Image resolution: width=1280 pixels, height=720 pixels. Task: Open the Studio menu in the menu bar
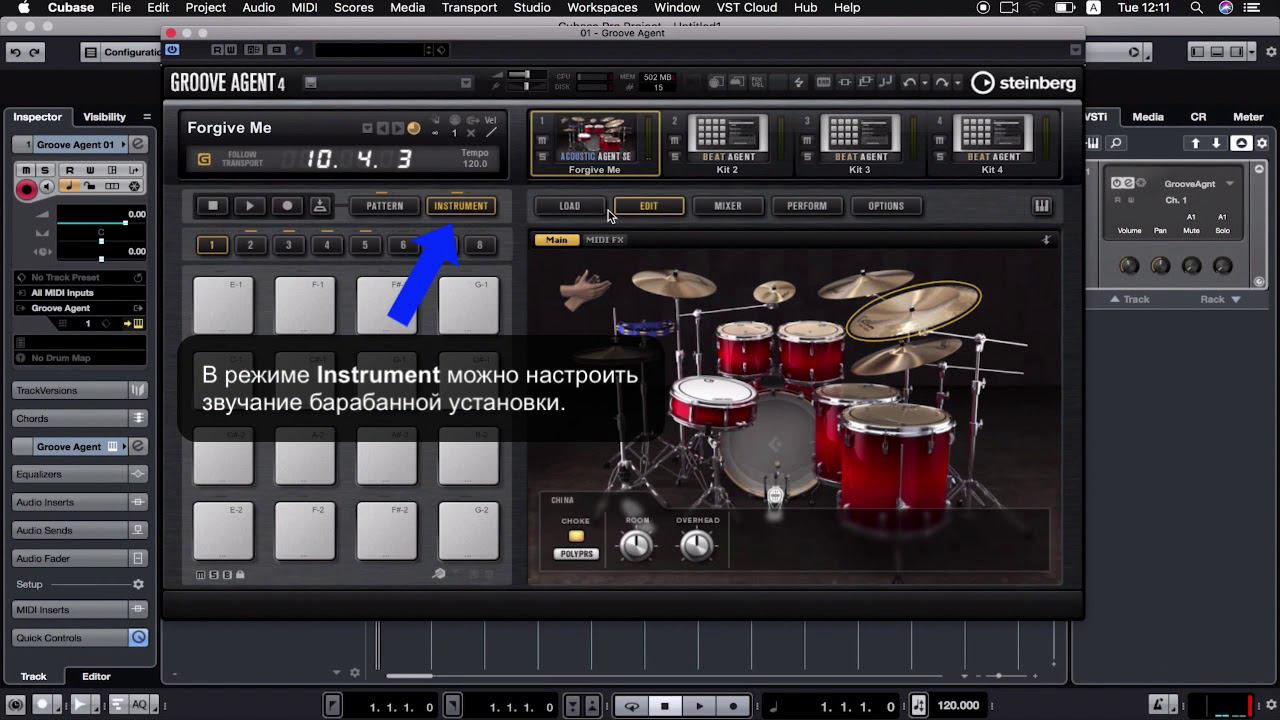(531, 8)
